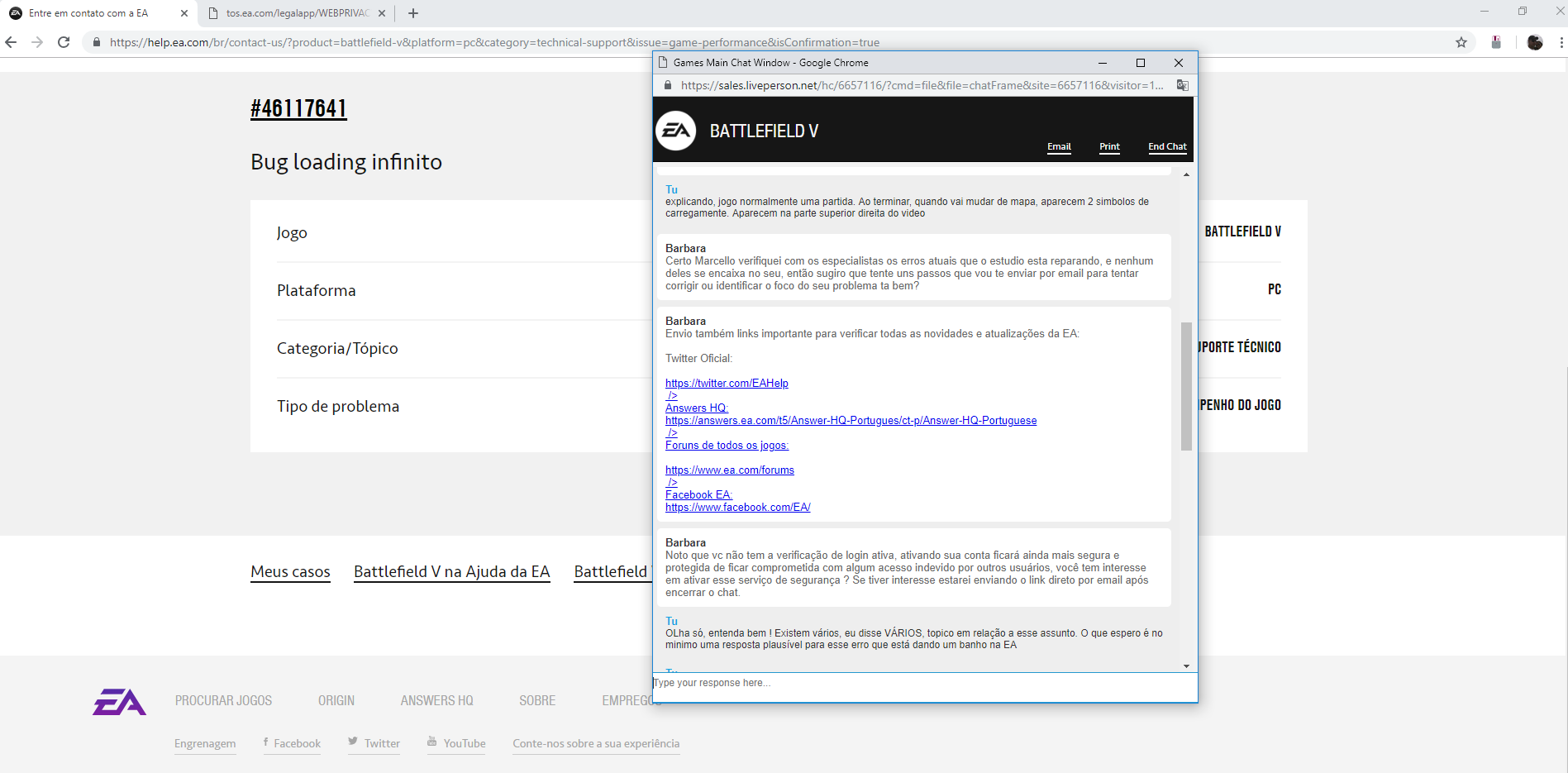Open the Chrome profile avatar
This screenshot has width=1568, height=773.
(1534, 42)
